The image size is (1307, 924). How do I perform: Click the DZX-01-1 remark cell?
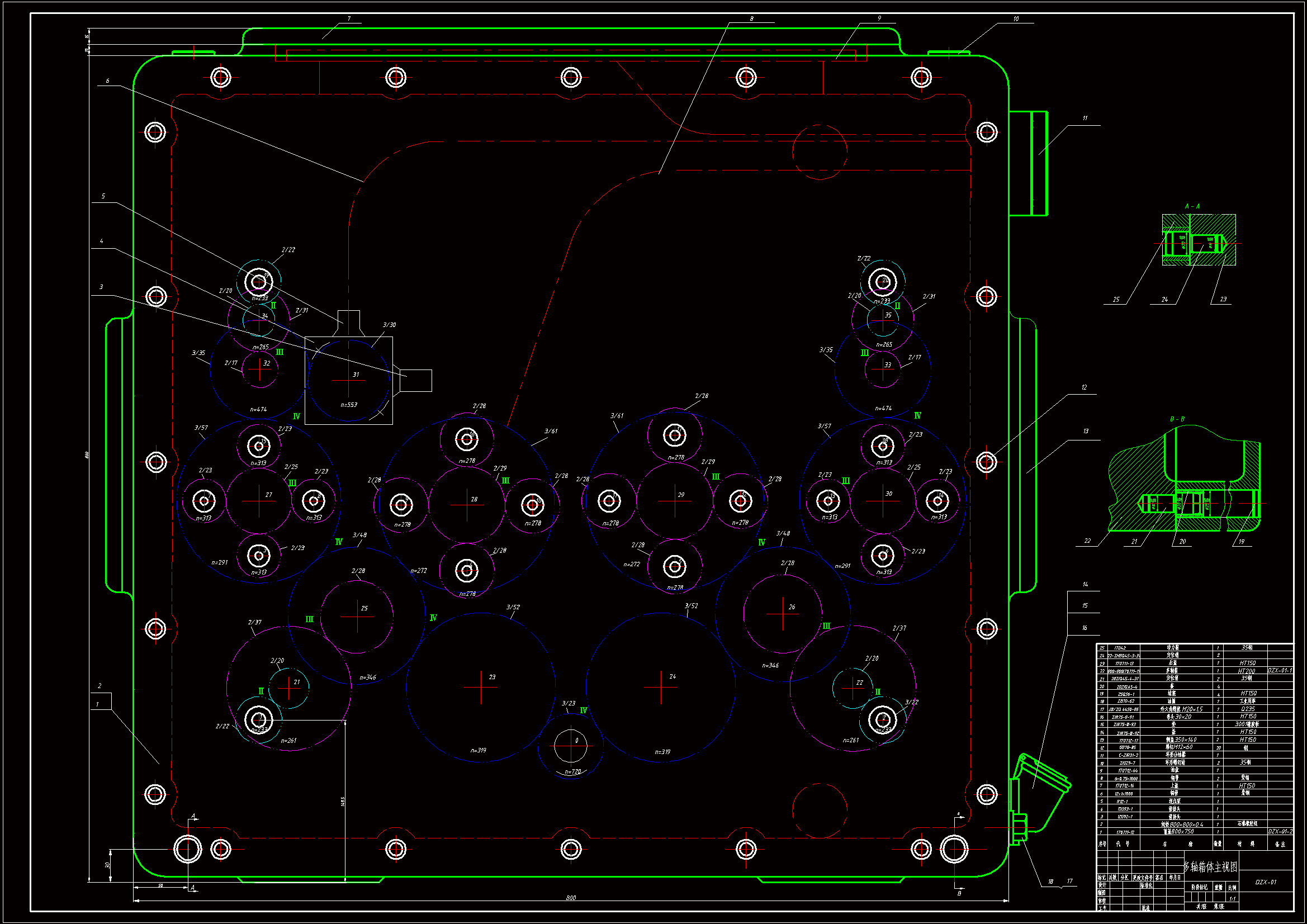tap(1280, 671)
